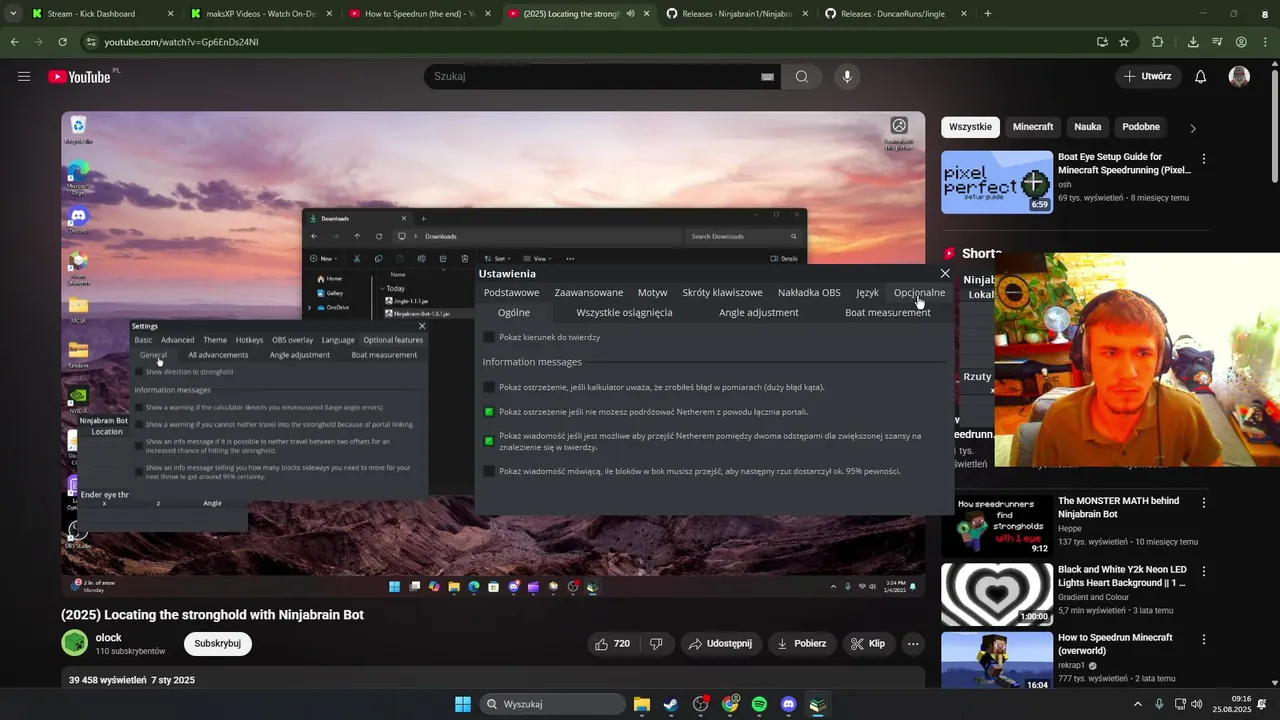Click the Utwórz create button
This screenshot has width=1280, height=720.
tap(1148, 77)
